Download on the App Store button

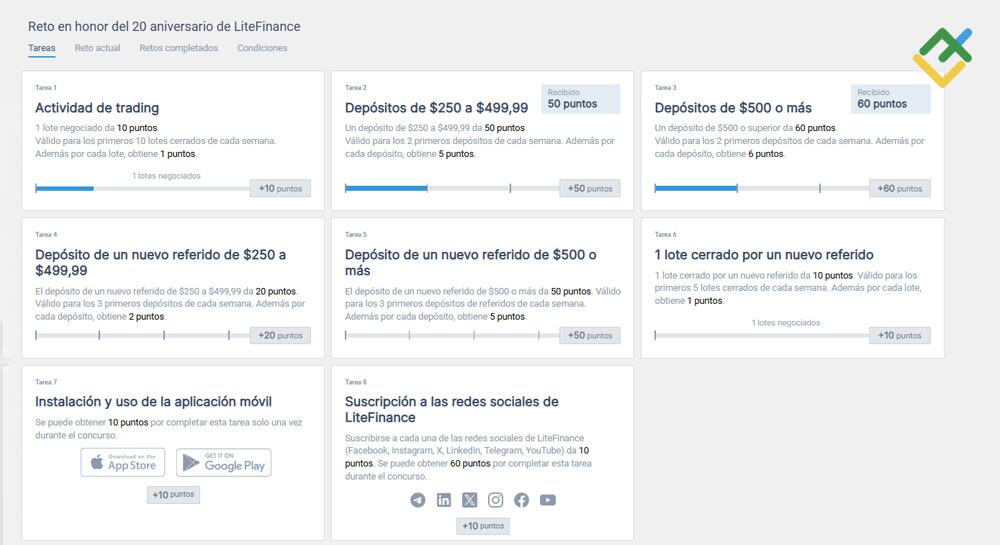click(x=122, y=462)
